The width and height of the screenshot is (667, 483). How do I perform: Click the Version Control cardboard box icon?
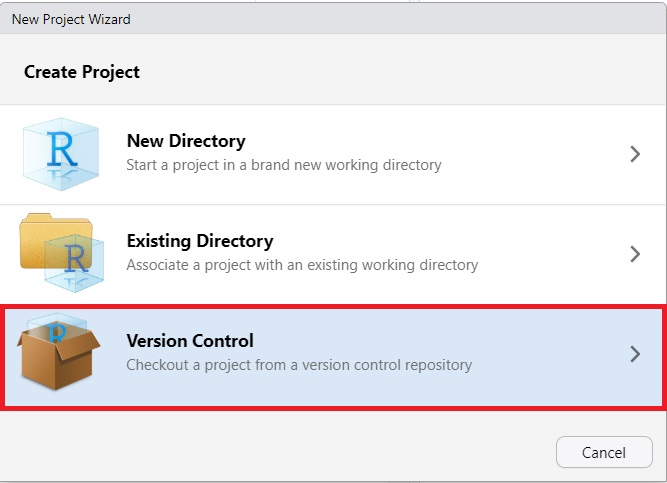(x=59, y=352)
